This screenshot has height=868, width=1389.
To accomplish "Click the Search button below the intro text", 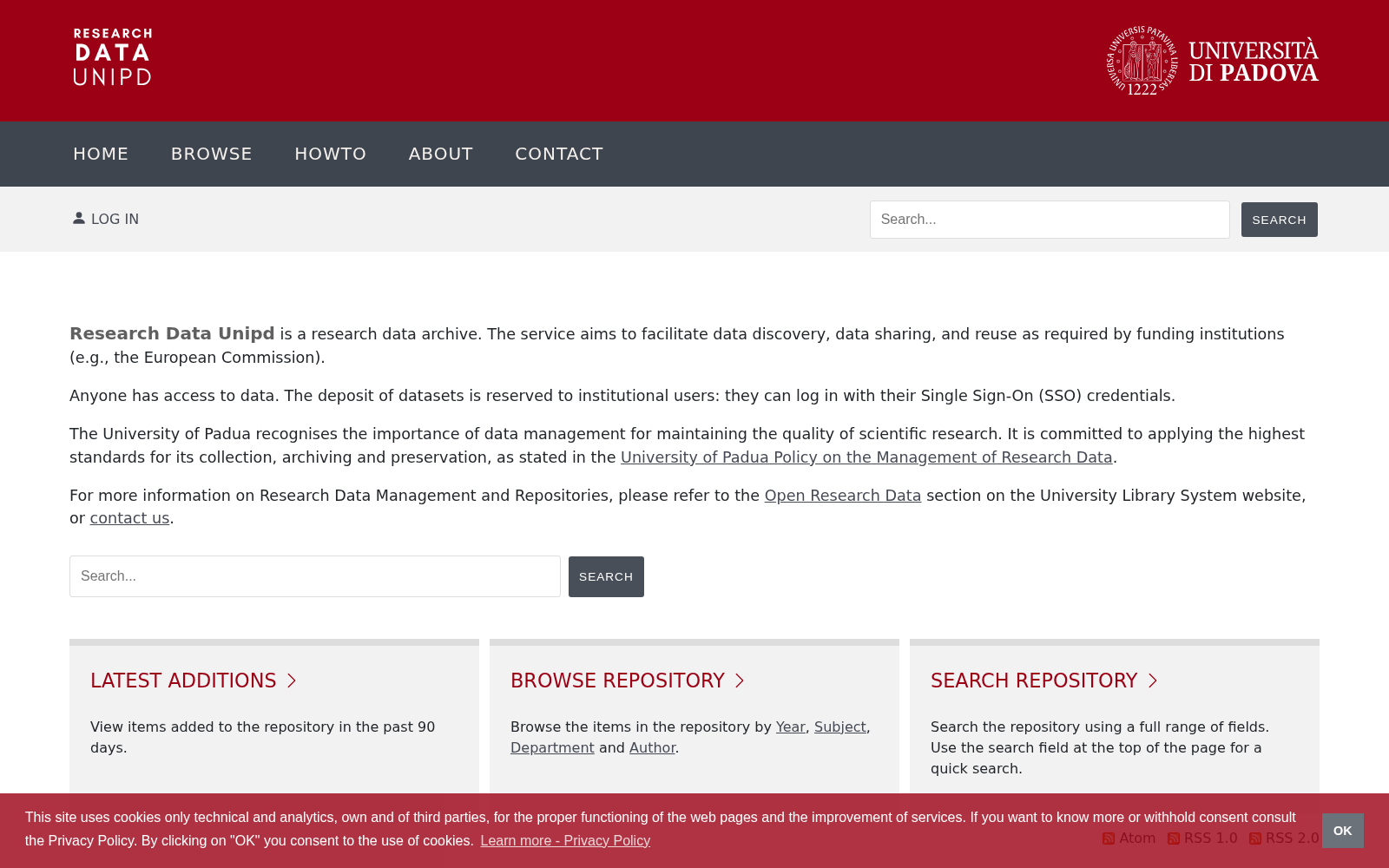I will (x=606, y=576).
